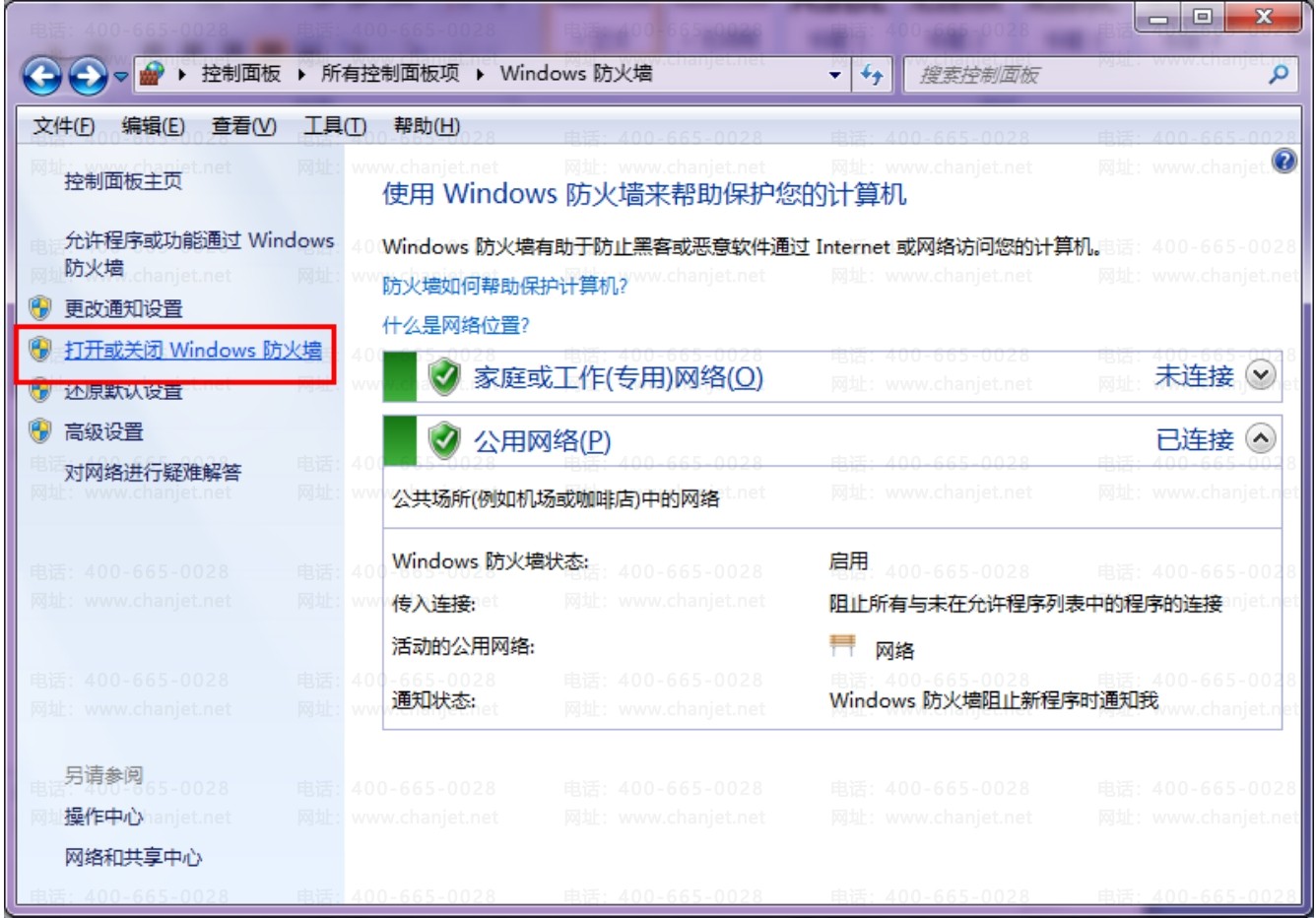The height and width of the screenshot is (918, 1316).
Task: Go to 控制面板主页
Action: click(x=123, y=181)
